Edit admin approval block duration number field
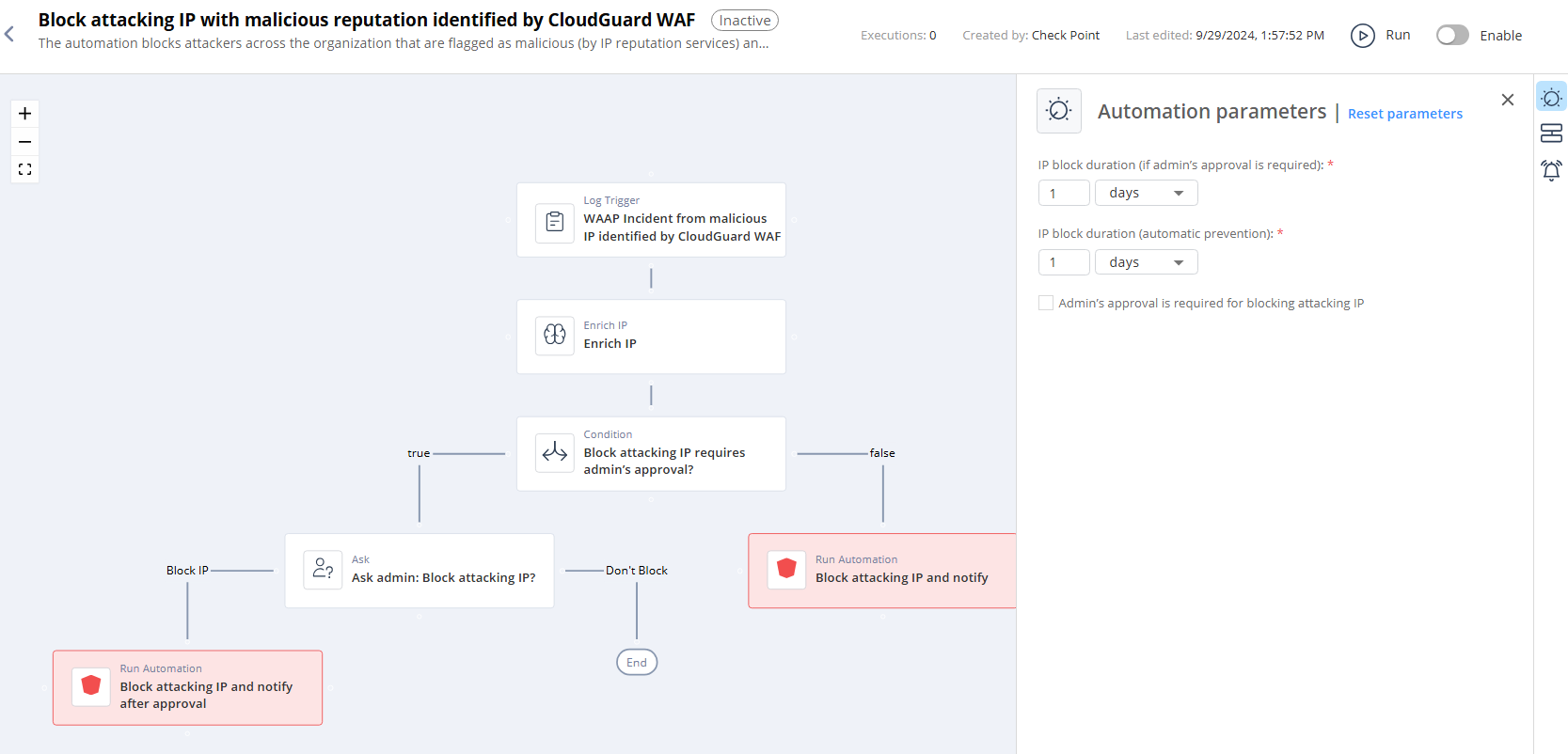Viewport: 1568px width, 754px height. (x=1064, y=193)
